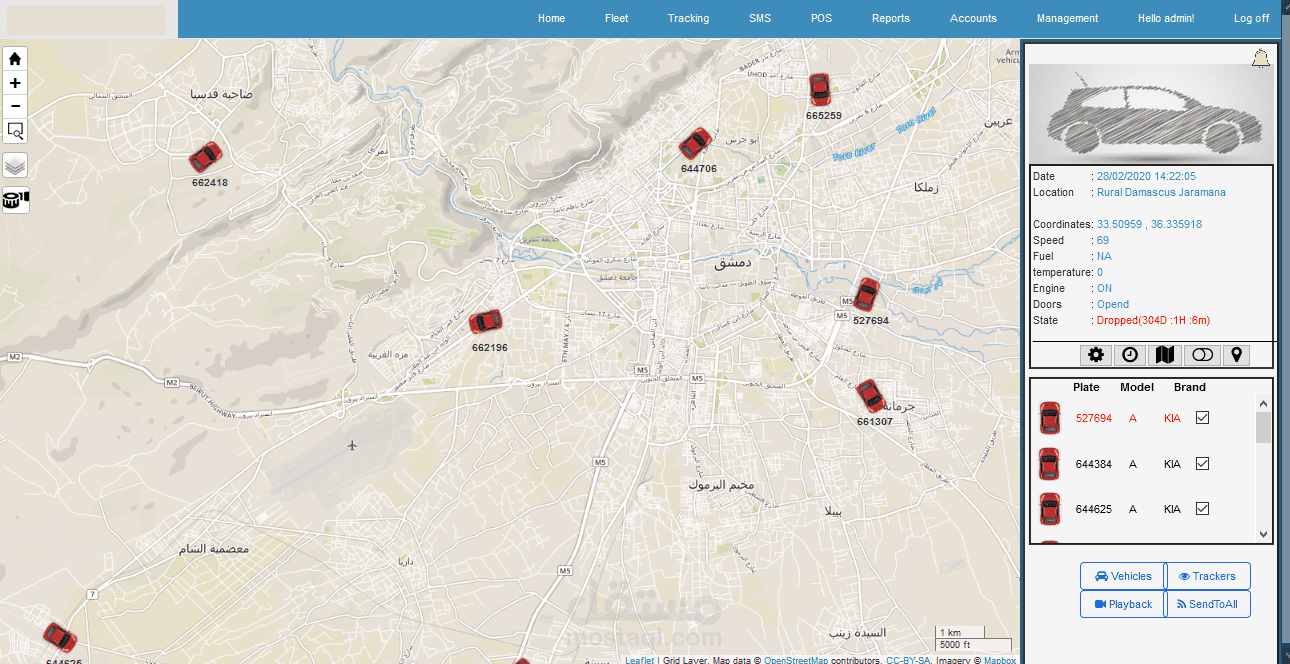Select car marker 644706 on map
This screenshot has width=1290, height=664.
tap(695, 144)
